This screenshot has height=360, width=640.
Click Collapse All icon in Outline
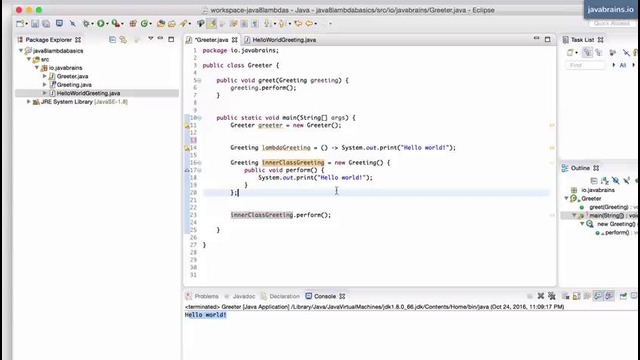coord(594,180)
